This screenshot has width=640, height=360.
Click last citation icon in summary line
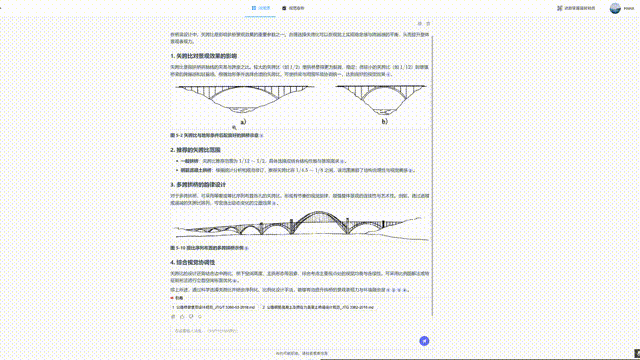coord(404,290)
